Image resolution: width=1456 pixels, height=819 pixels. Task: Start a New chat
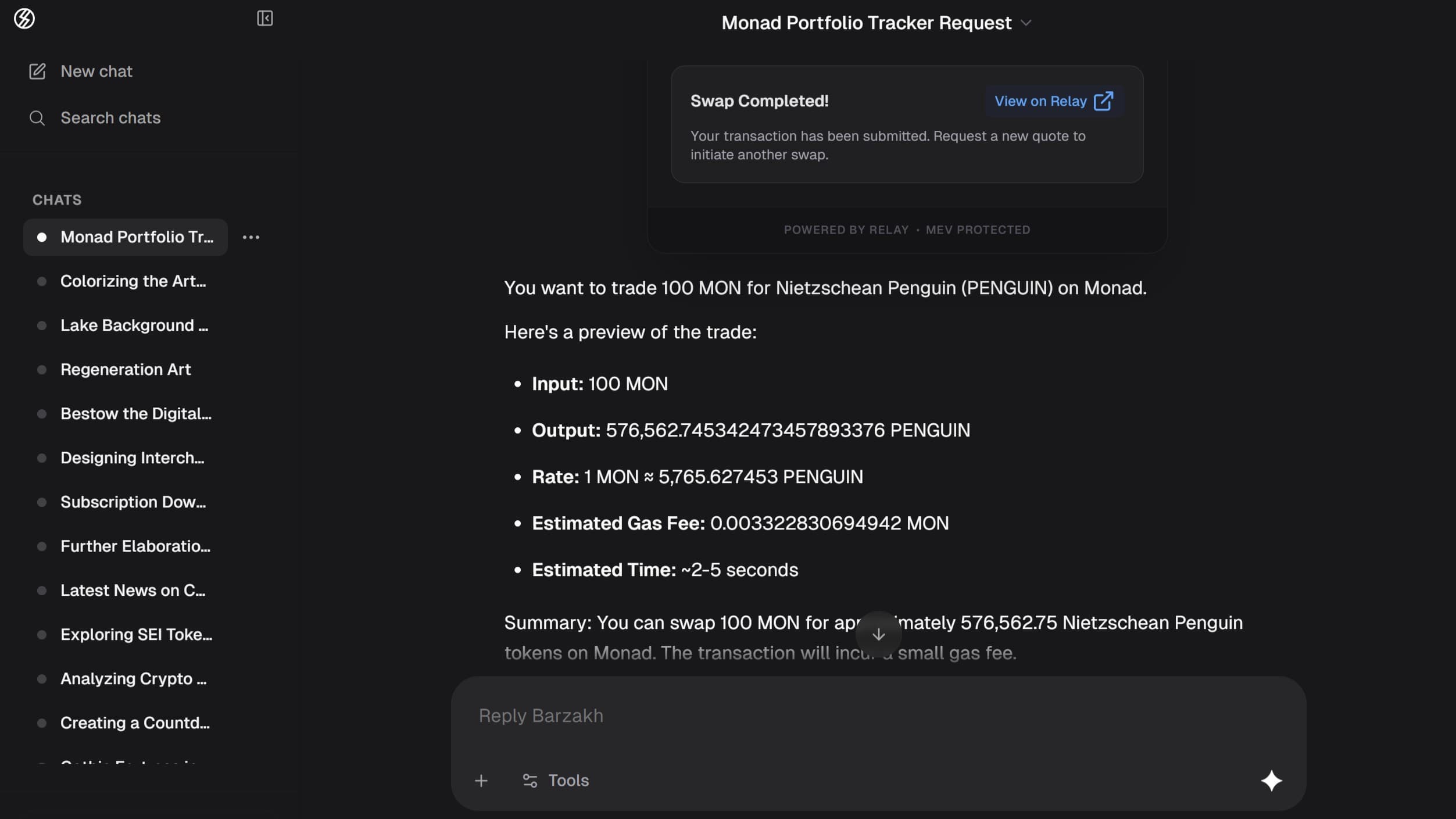point(96,71)
